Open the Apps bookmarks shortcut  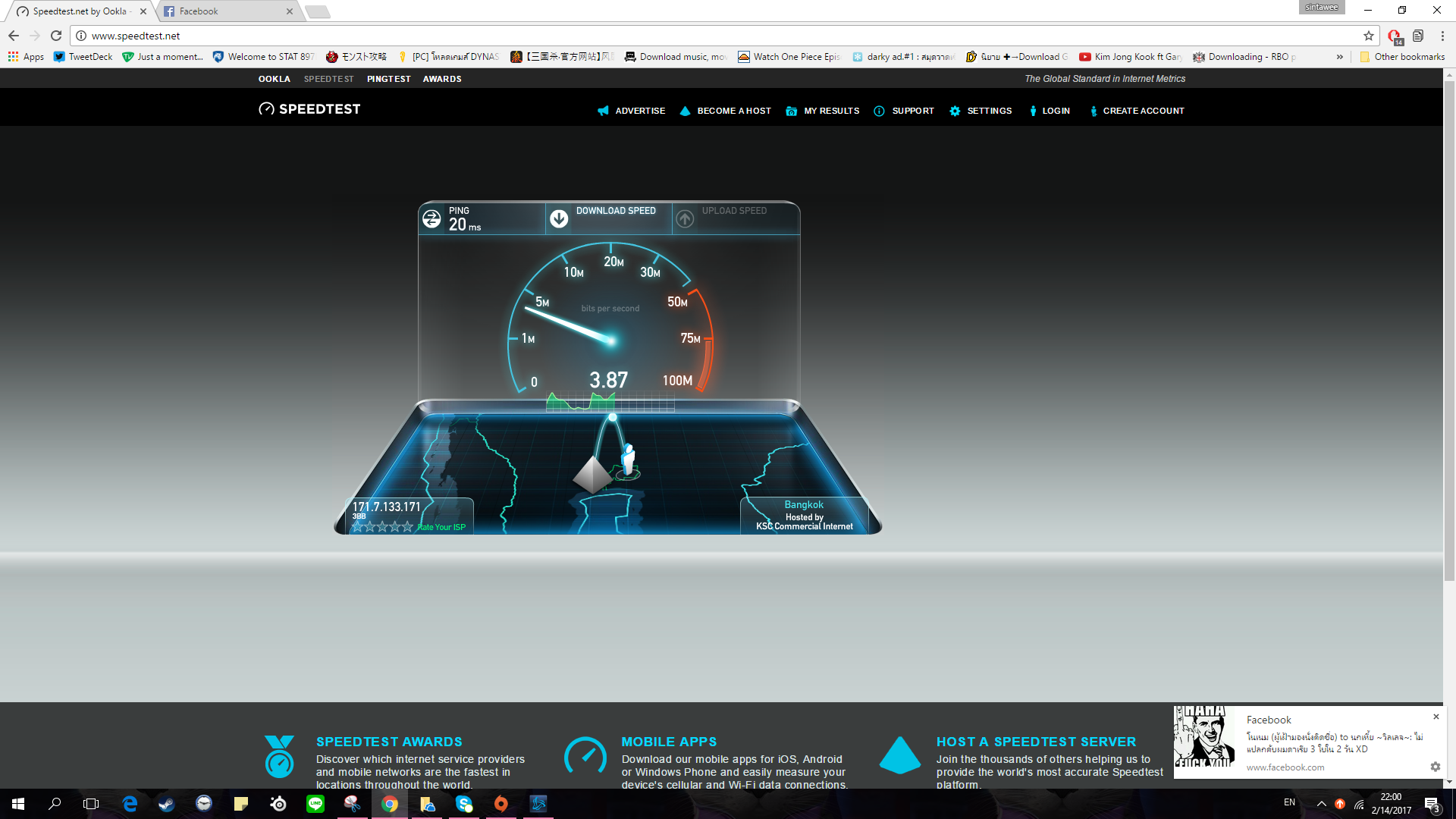27,57
